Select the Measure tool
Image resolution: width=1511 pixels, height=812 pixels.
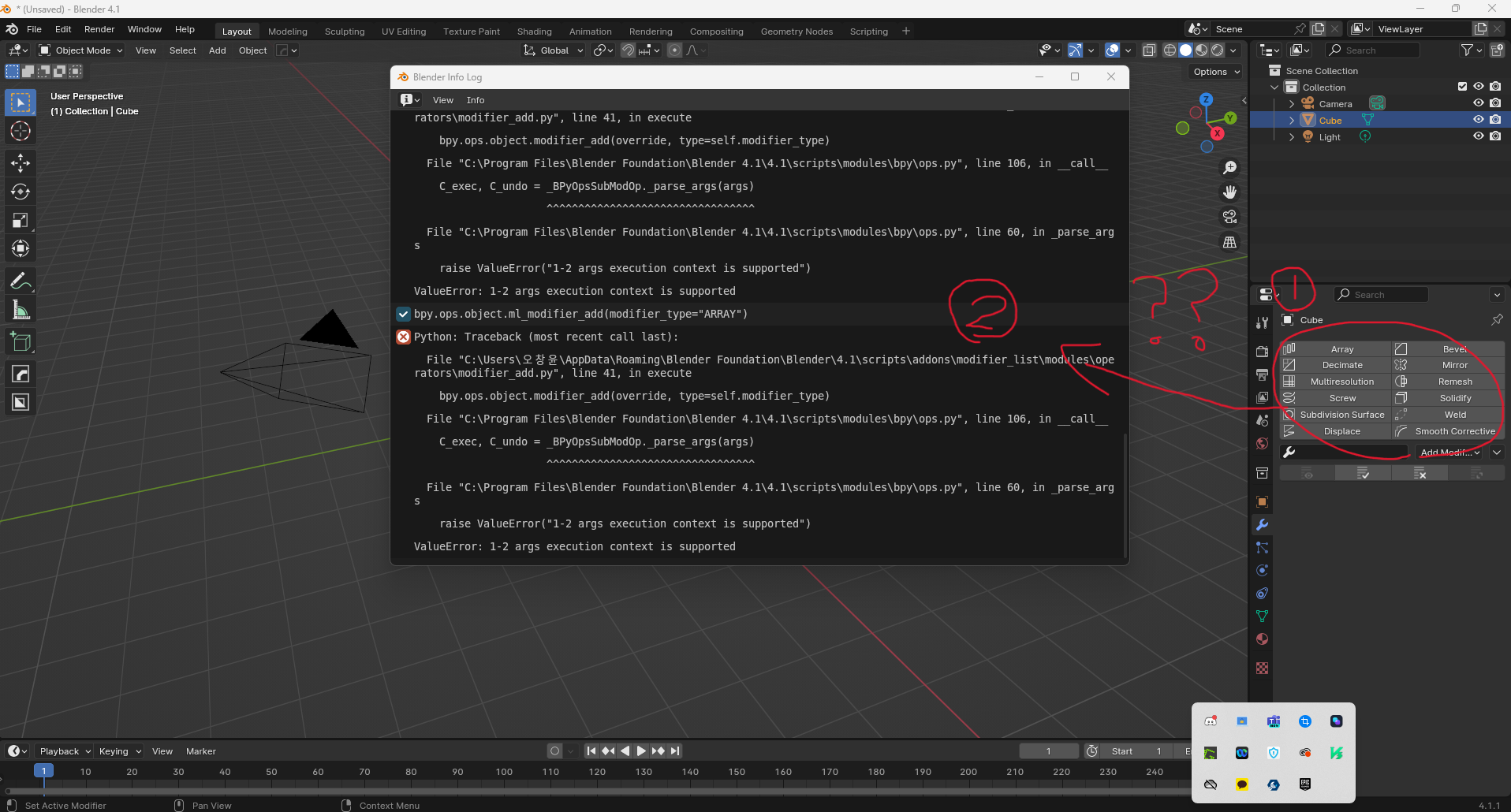coord(21,310)
